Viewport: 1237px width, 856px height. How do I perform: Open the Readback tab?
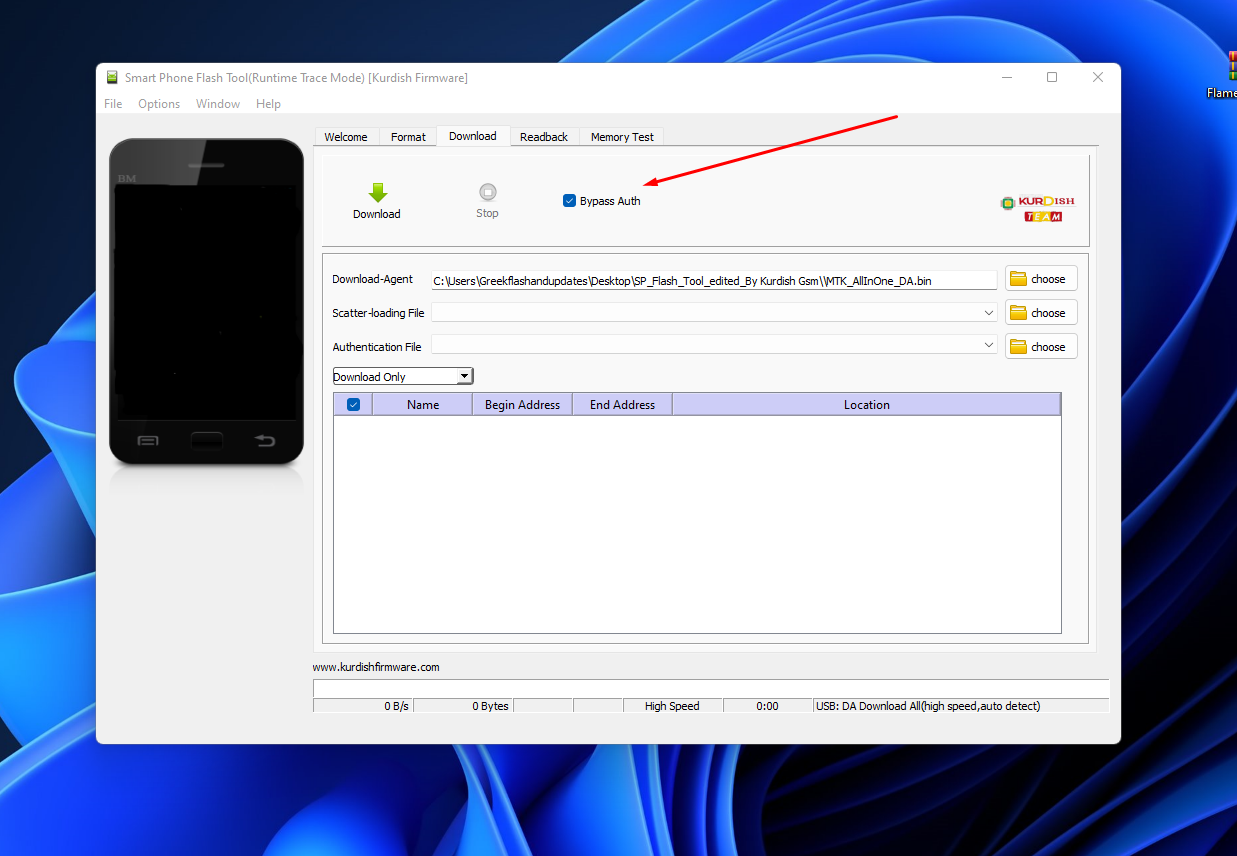[x=543, y=137]
